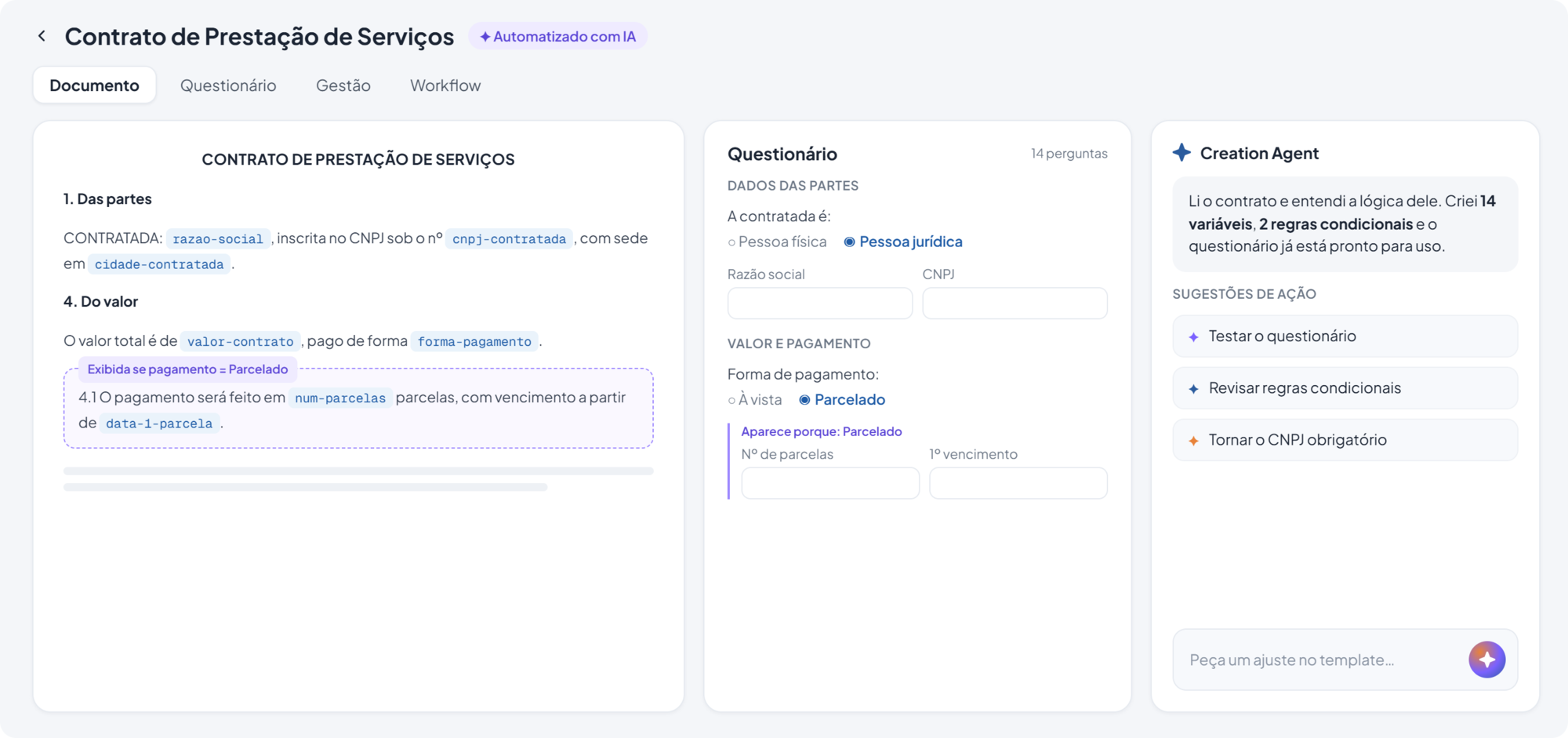Click the 4. Do valor heading
This screenshot has height=738, width=1568.
100,301
